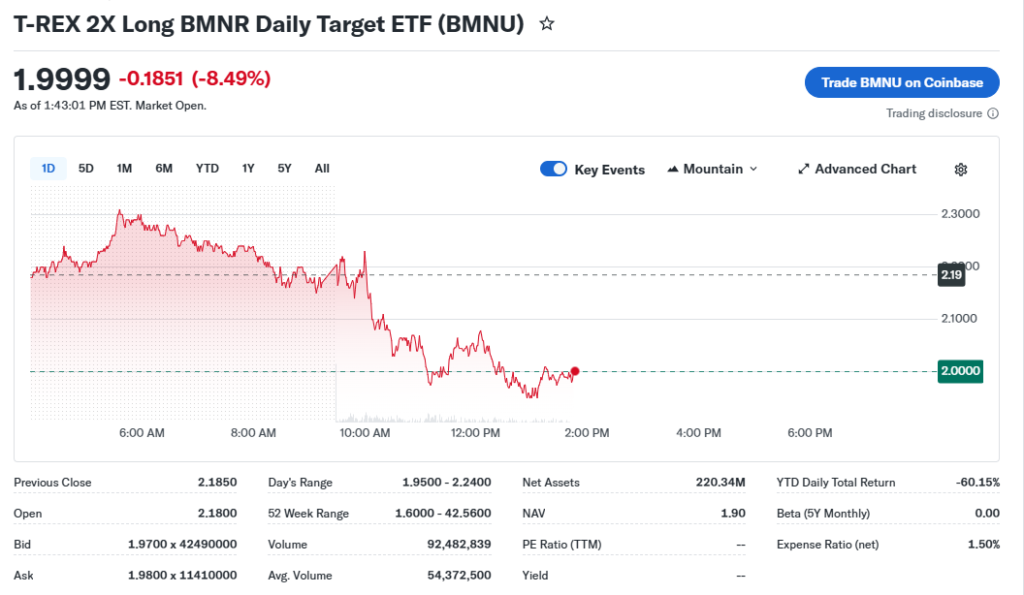Show the 1M chart range
The height and width of the screenshot is (595, 1024).
click(124, 168)
